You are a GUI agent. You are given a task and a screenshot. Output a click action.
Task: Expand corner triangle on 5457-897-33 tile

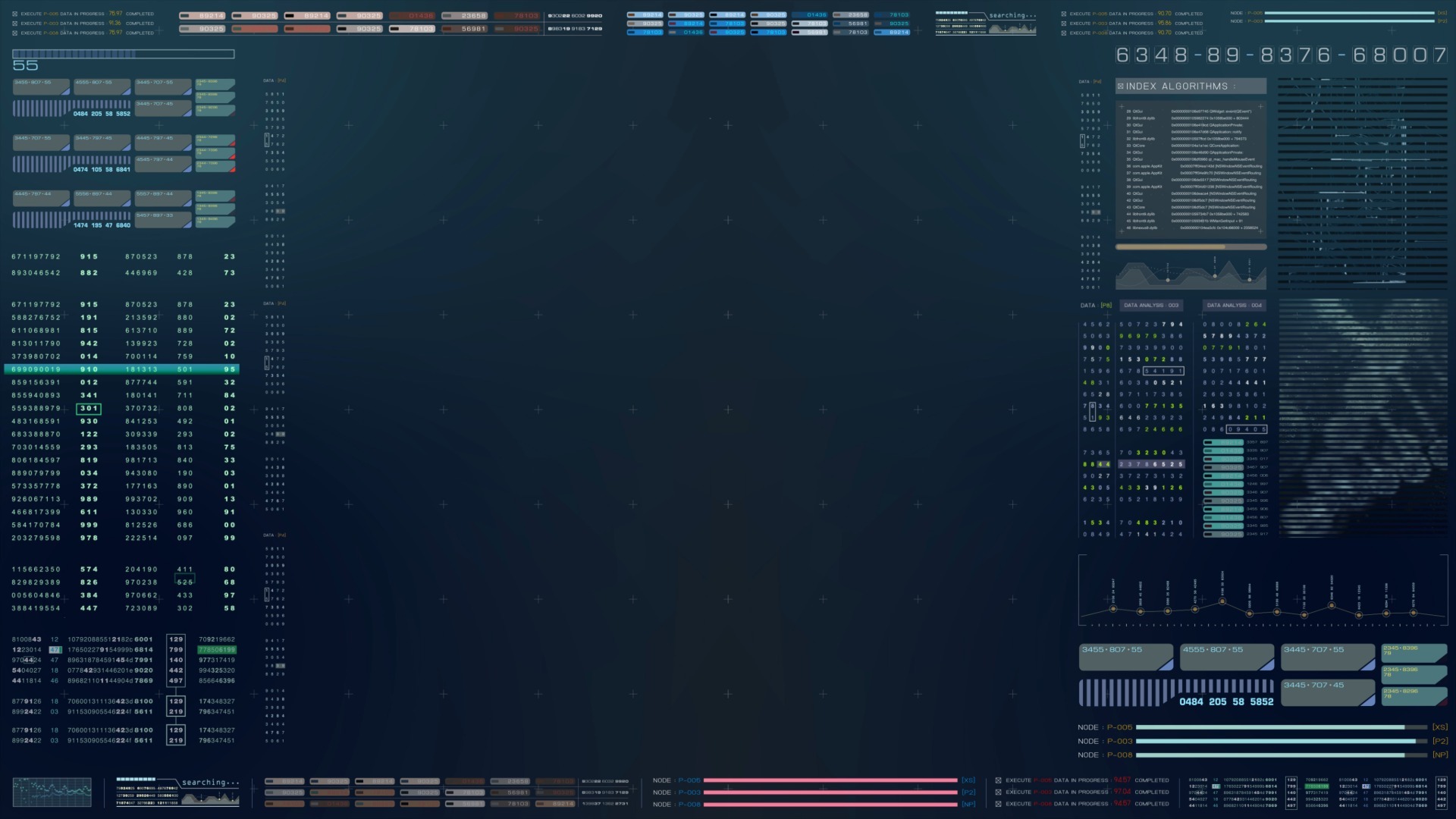click(x=187, y=224)
